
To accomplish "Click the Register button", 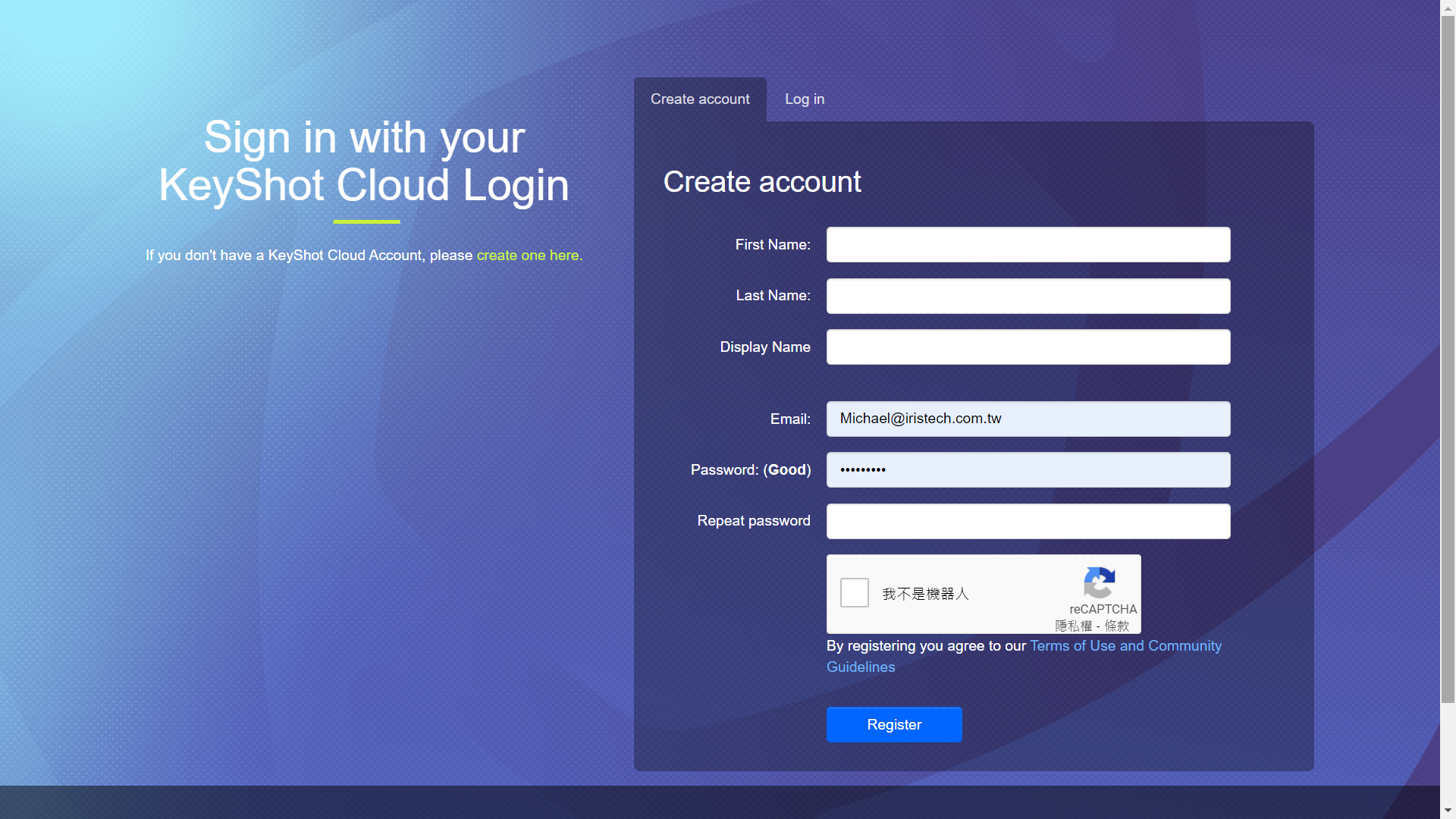I will click(894, 725).
